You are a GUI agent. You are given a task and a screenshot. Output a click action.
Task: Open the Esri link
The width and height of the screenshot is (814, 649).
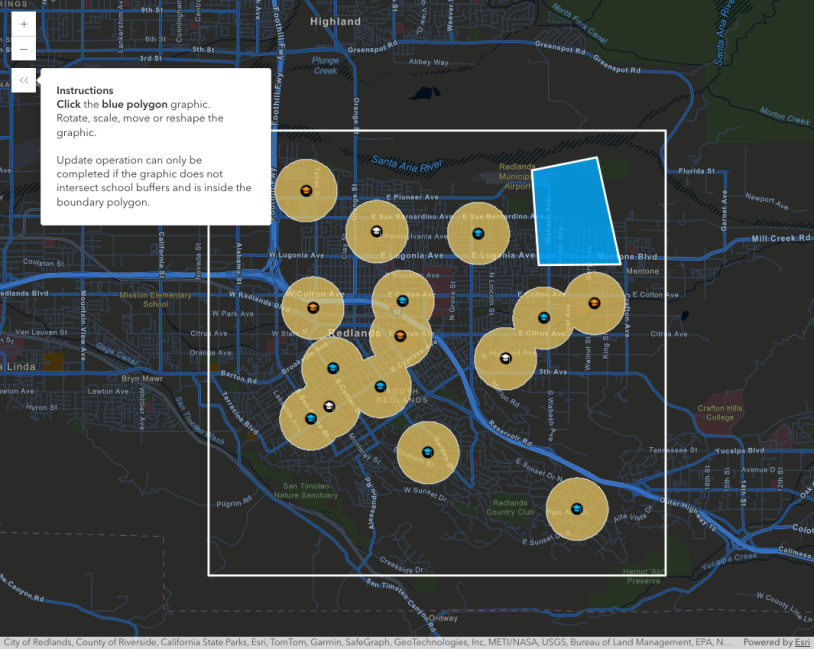point(802,642)
